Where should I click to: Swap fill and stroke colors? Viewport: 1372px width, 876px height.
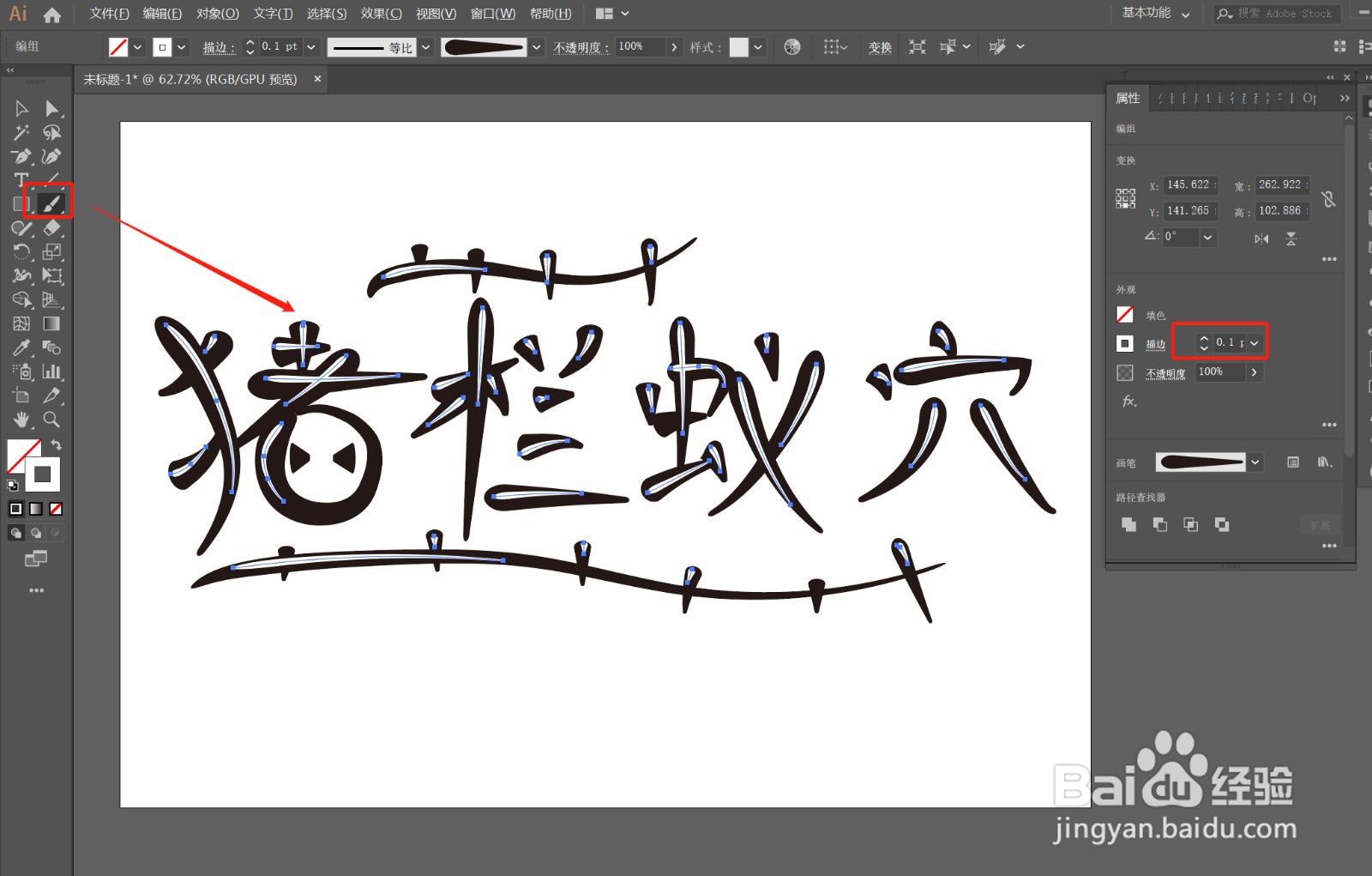click(x=57, y=444)
